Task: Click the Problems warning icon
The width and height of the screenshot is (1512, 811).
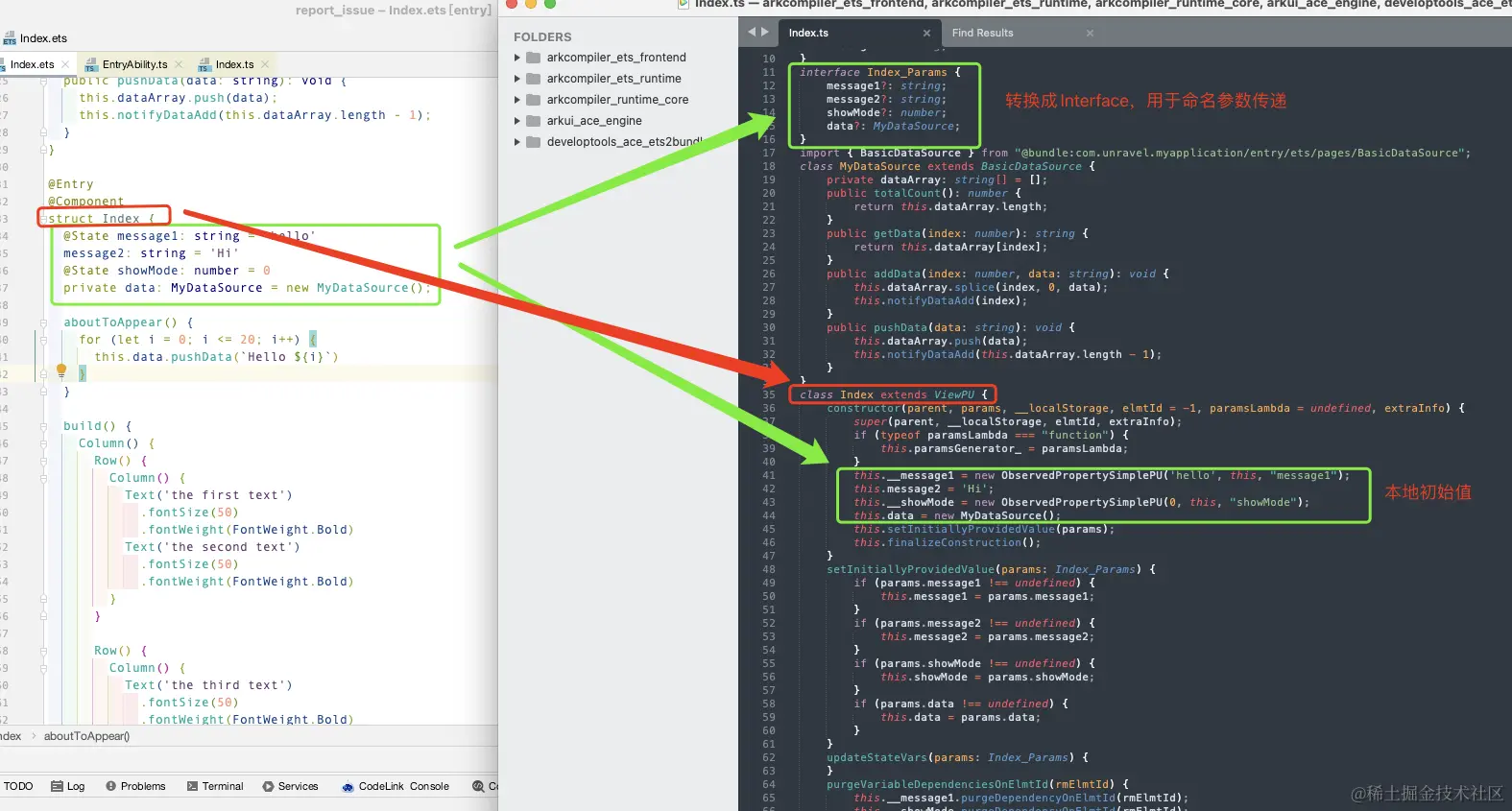Action: tap(111, 786)
